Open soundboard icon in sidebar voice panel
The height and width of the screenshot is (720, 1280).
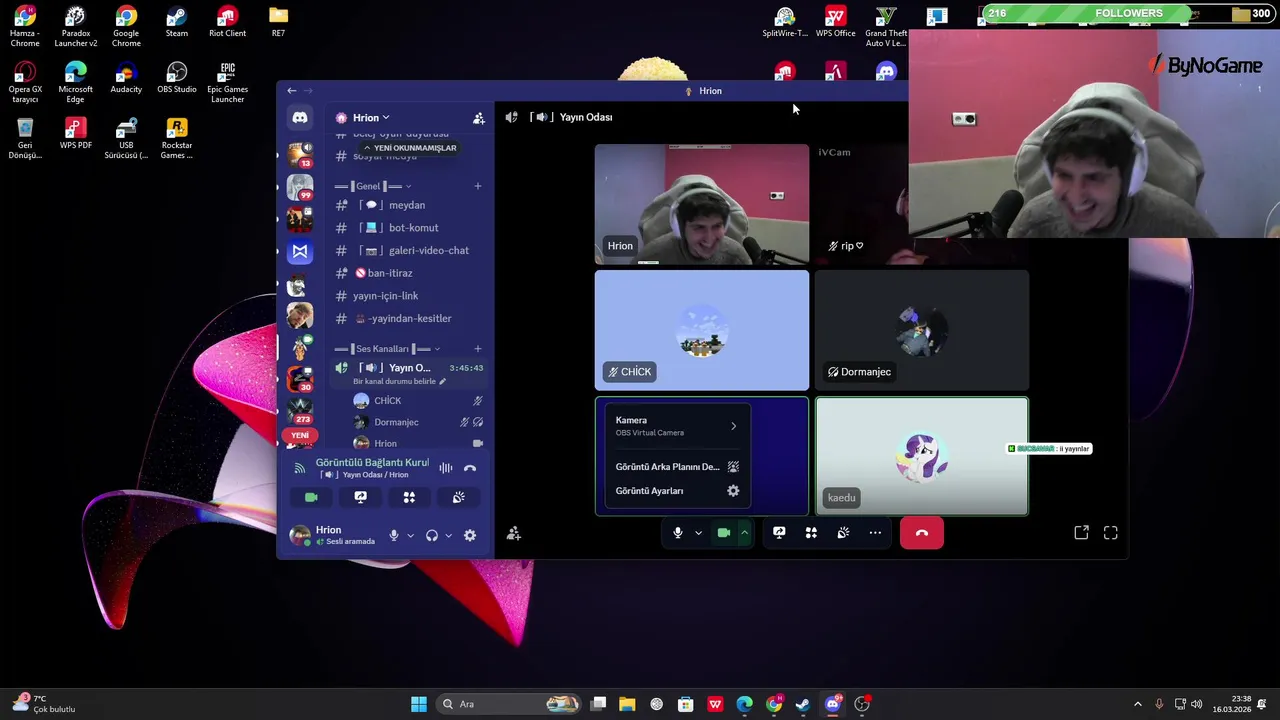(458, 497)
